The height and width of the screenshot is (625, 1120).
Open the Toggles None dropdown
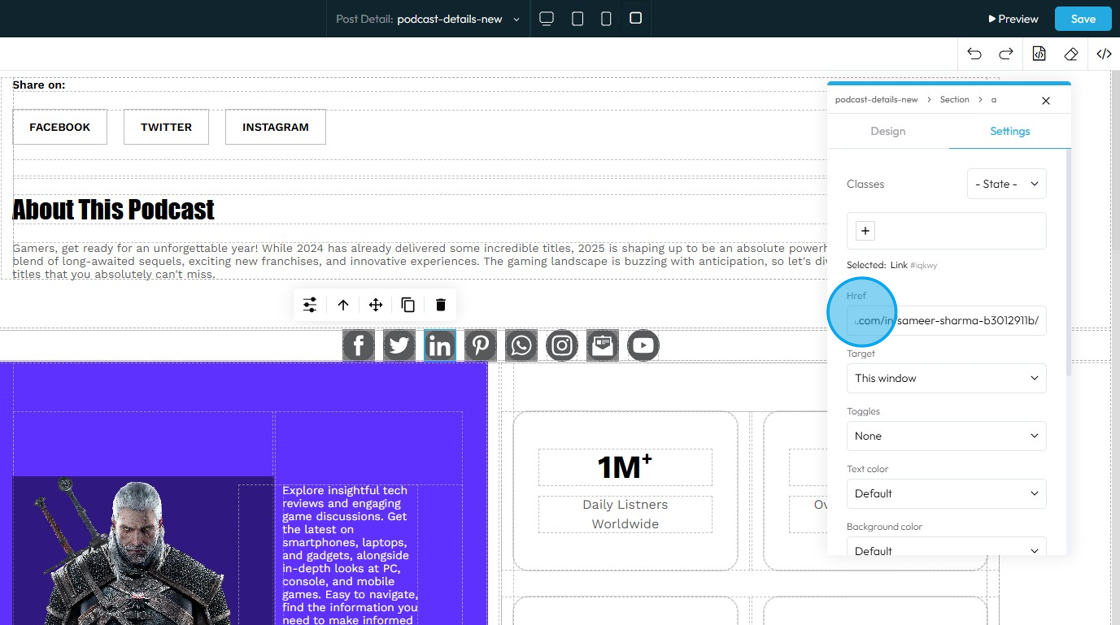point(946,436)
